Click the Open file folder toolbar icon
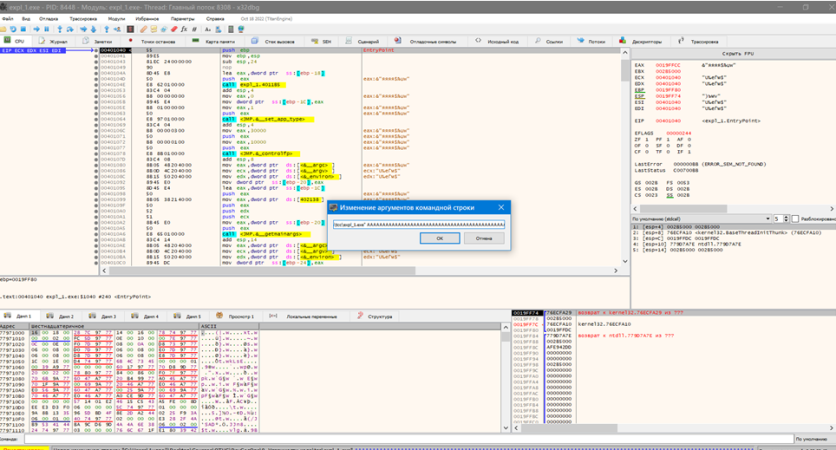 3,29
